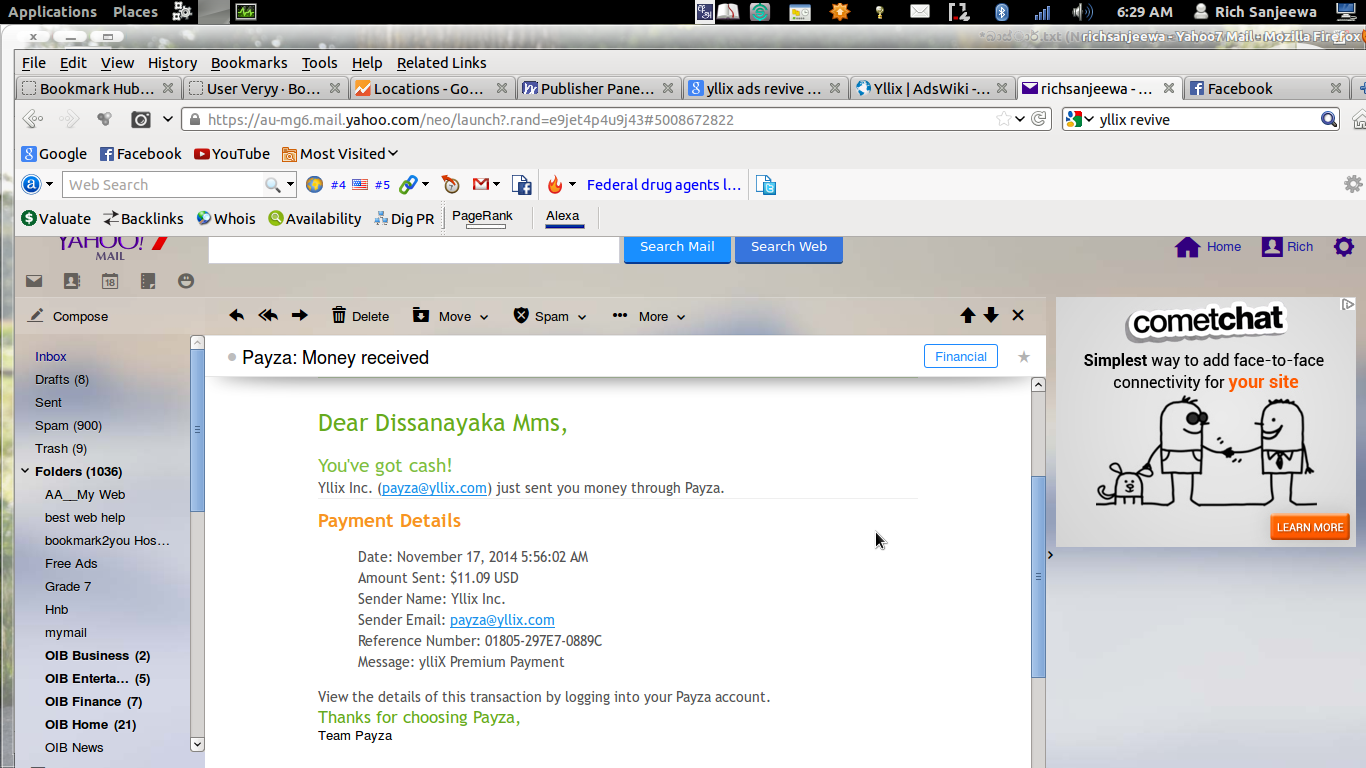Forward the email with right arrow
Screen dimensions: 1366x768
[x=299, y=316]
